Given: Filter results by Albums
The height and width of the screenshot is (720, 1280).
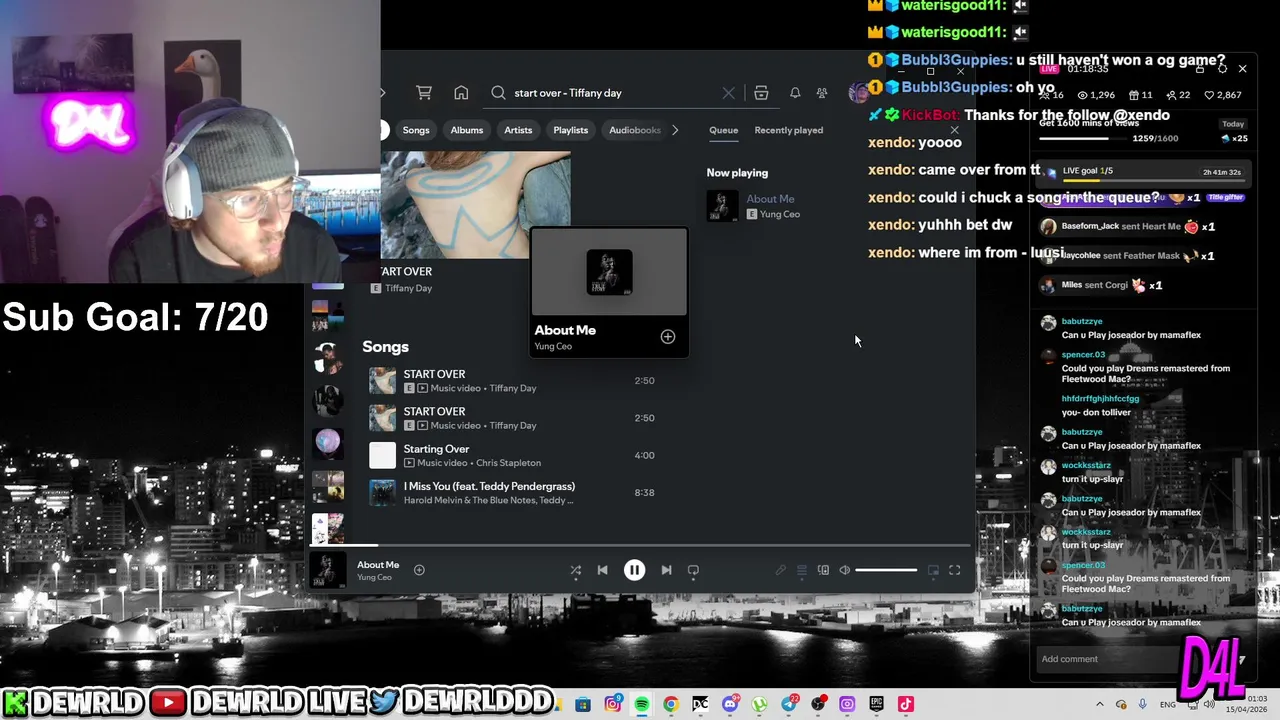Looking at the screenshot, I should coord(467,130).
